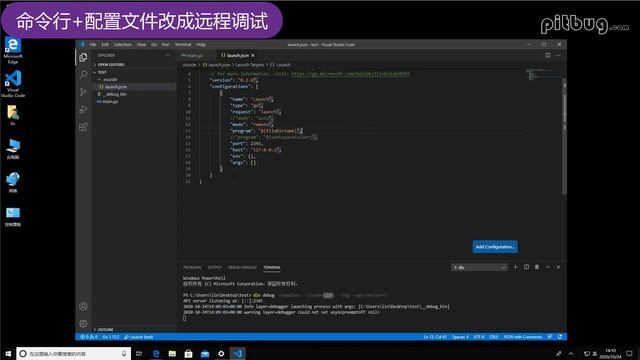640x360 pixels.
Task: Open the go.microsoft.com link in comment
Action: click(350, 74)
